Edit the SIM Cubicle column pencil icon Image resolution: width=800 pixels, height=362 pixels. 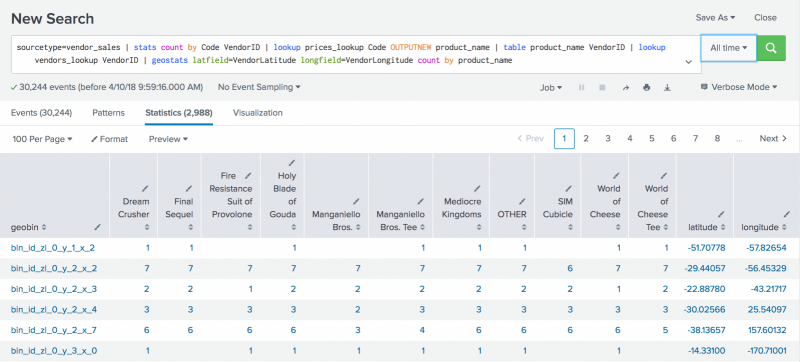point(568,189)
